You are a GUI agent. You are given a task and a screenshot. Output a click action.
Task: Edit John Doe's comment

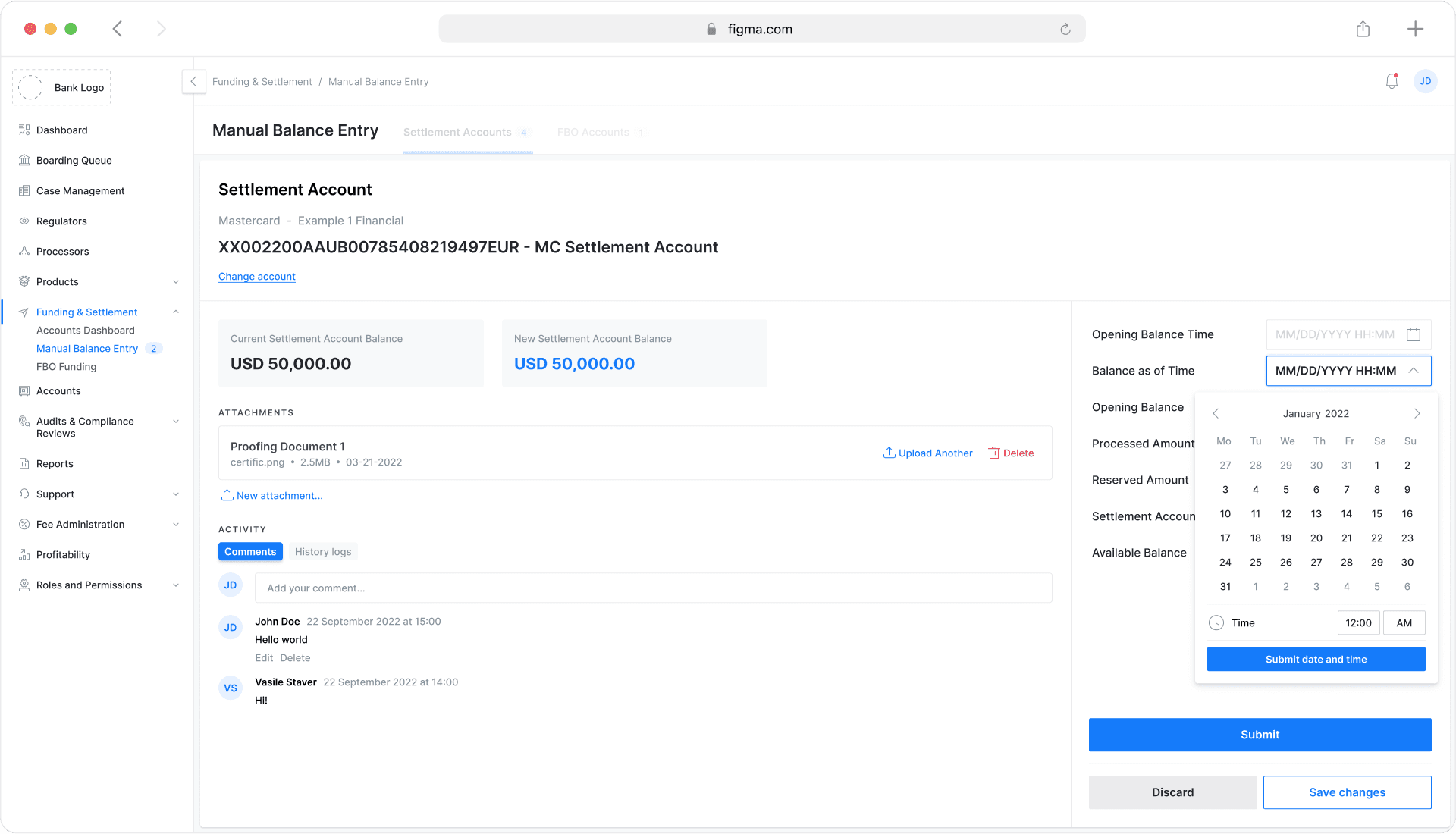pyautogui.click(x=264, y=657)
